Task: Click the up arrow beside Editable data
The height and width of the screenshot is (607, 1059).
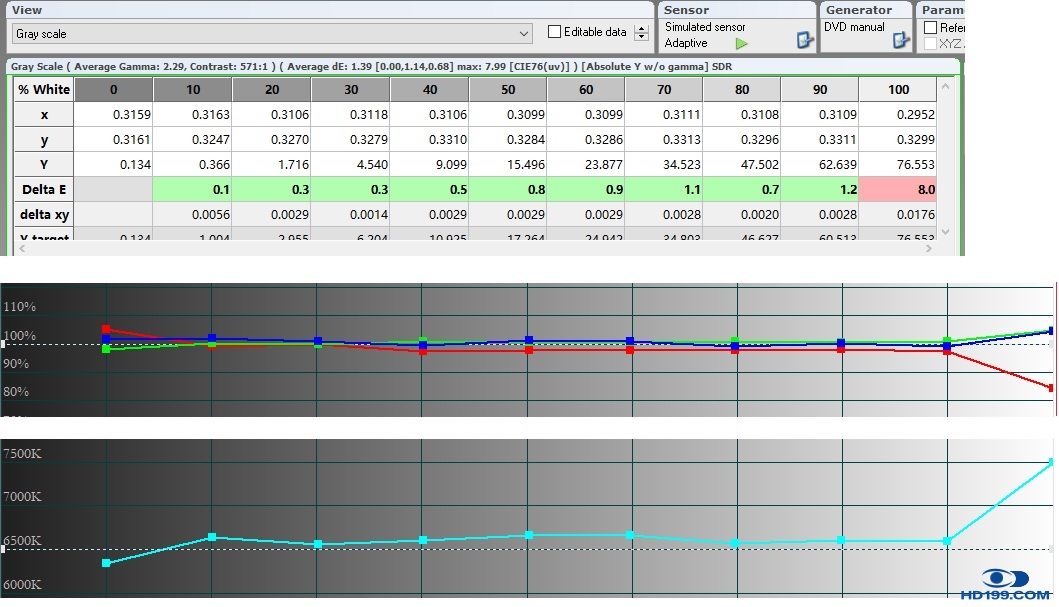Action: 641,28
